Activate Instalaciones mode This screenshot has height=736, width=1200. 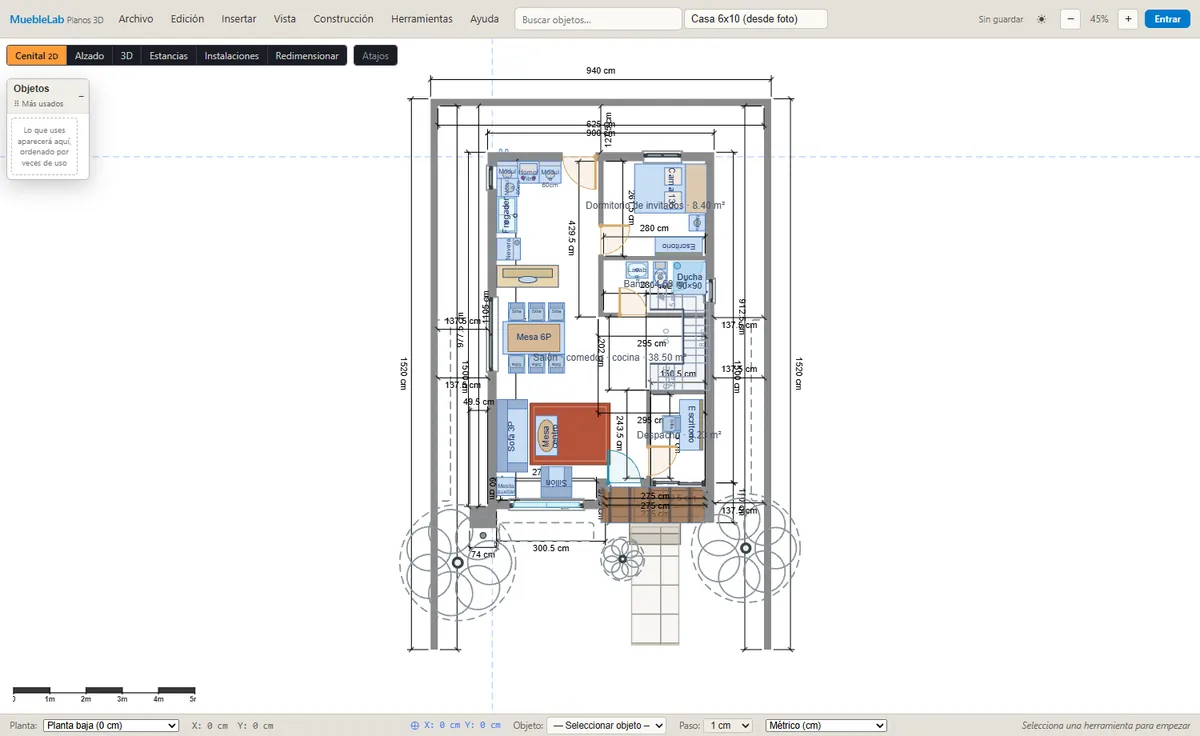[x=232, y=56]
